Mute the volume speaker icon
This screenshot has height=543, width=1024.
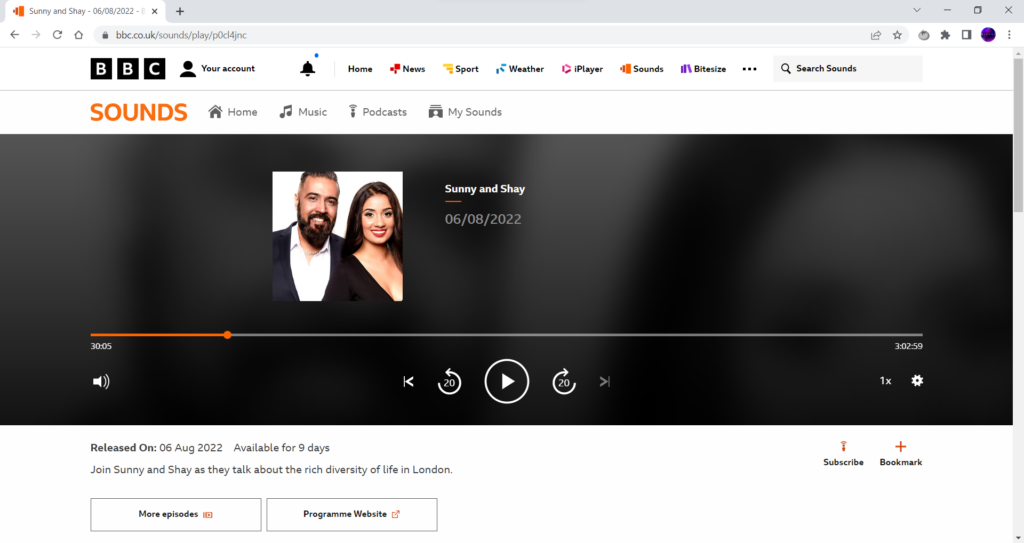click(101, 382)
